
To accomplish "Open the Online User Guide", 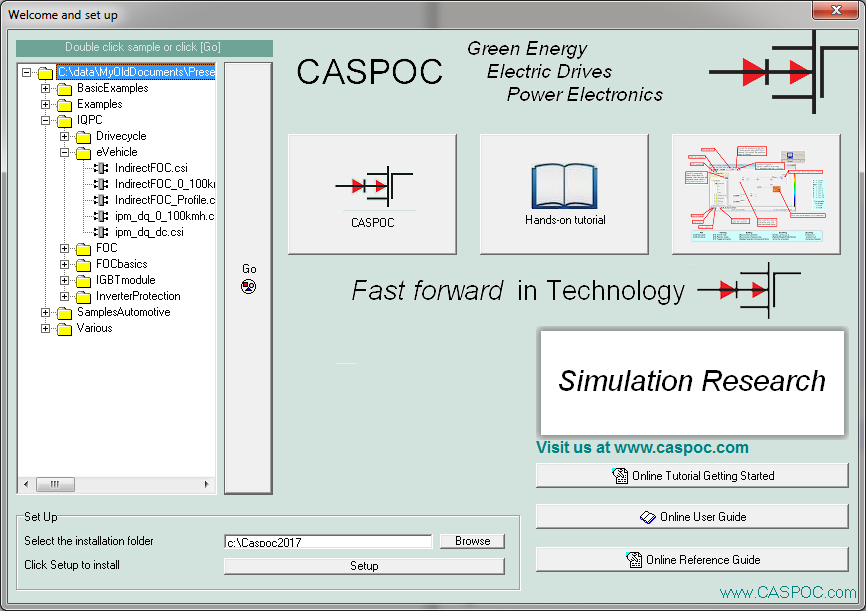I will pyautogui.click(x=692, y=517).
